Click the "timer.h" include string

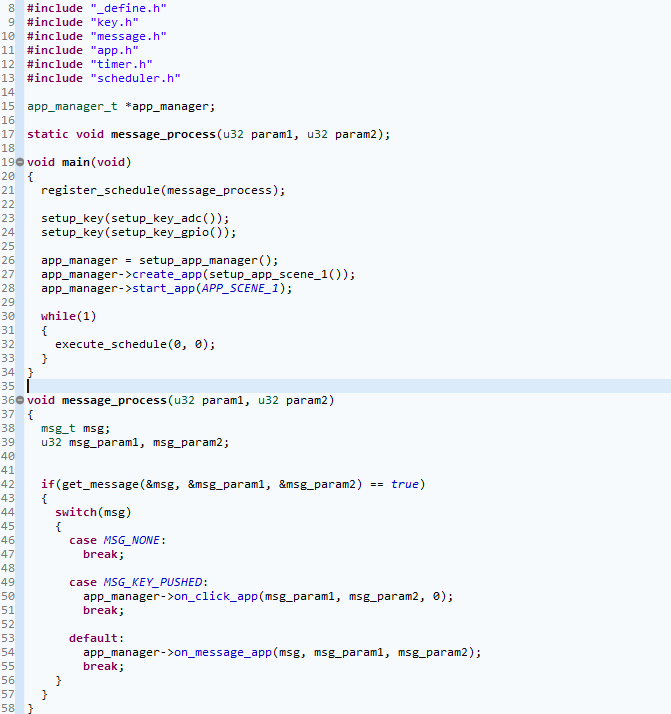122,64
